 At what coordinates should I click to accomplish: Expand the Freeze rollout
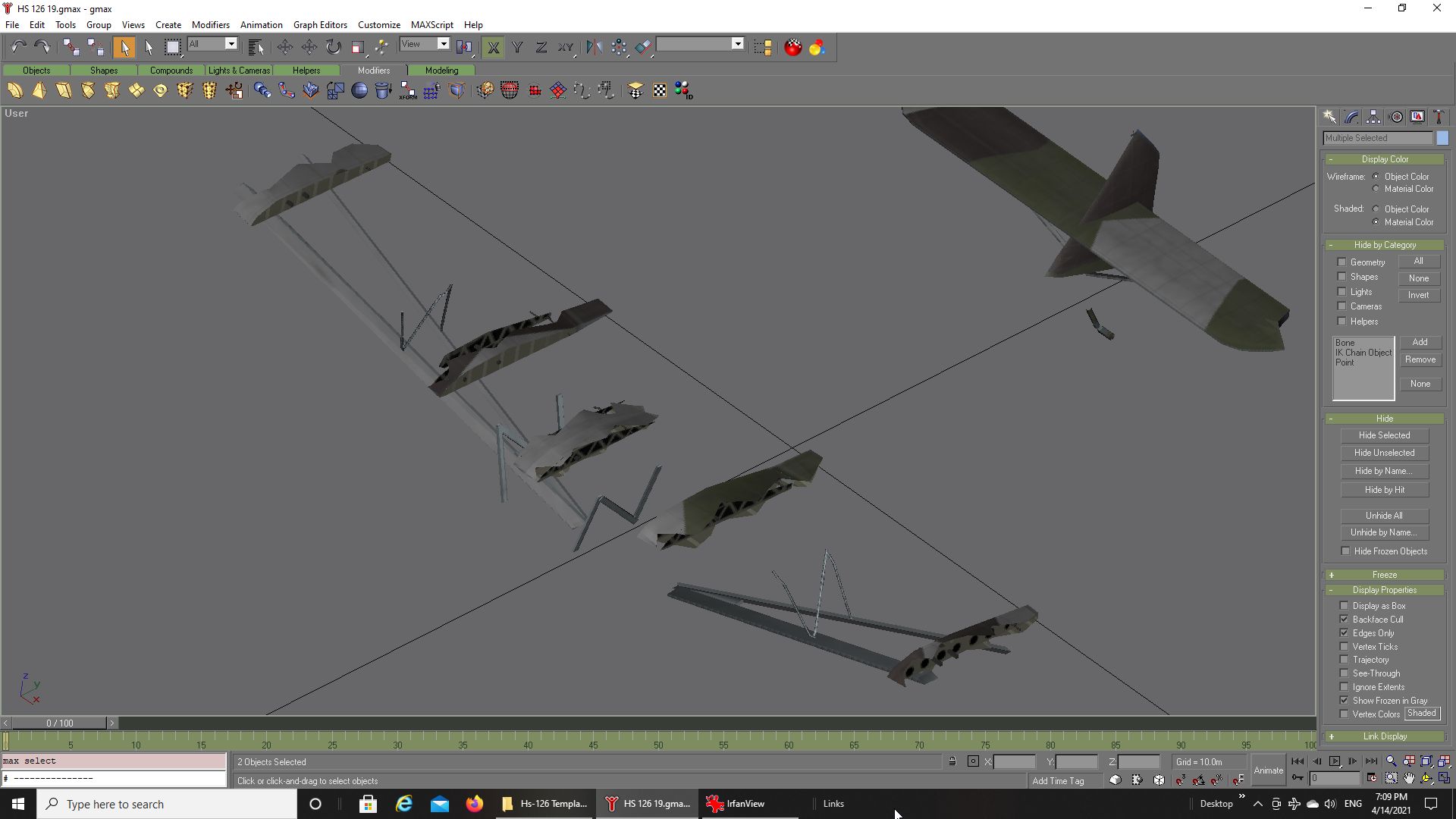point(1384,575)
